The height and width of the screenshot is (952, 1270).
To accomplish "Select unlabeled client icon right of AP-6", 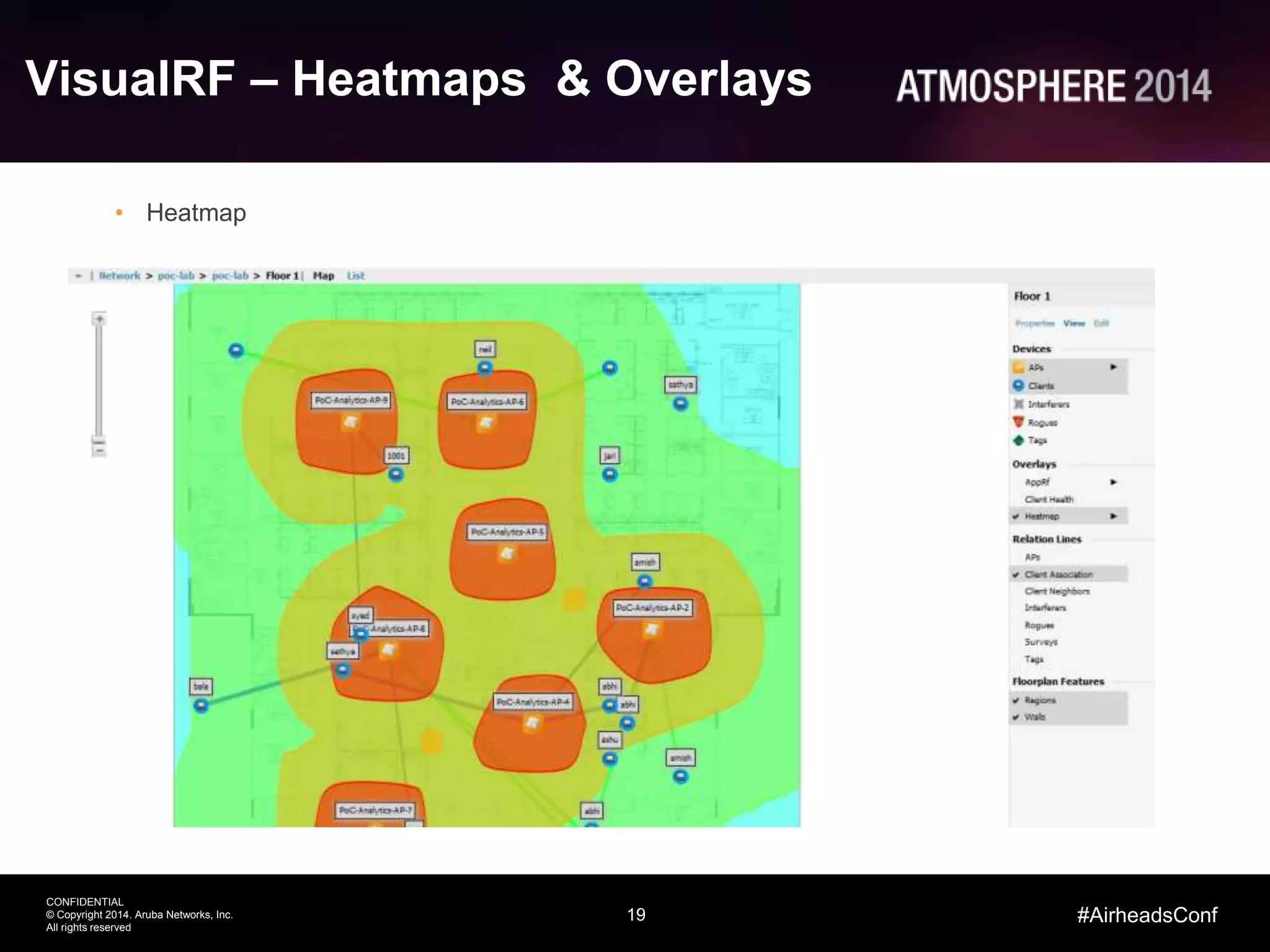I will [x=610, y=368].
